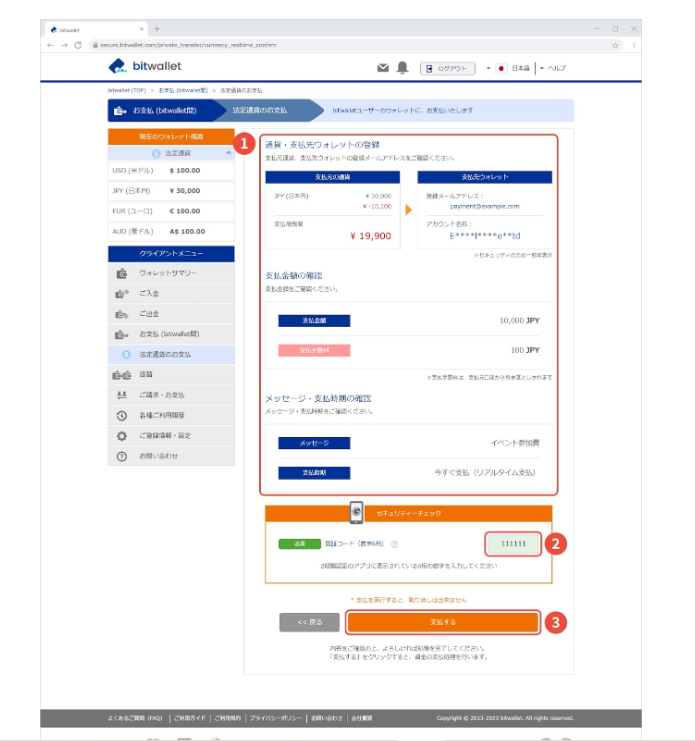Open the 日本語 language dropdown

click(x=514, y=68)
